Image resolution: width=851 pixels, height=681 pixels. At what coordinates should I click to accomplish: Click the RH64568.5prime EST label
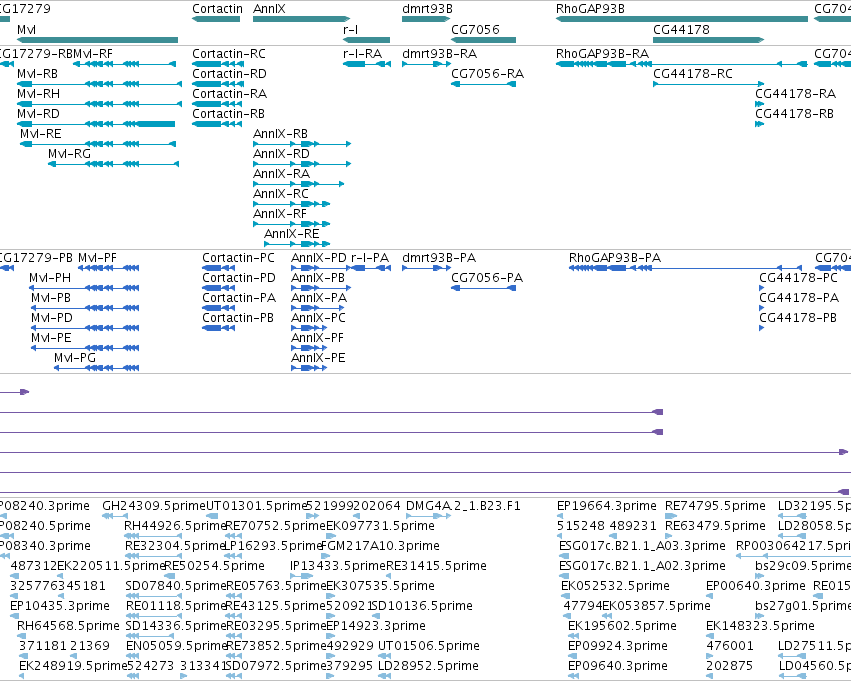tap(68, 625)
